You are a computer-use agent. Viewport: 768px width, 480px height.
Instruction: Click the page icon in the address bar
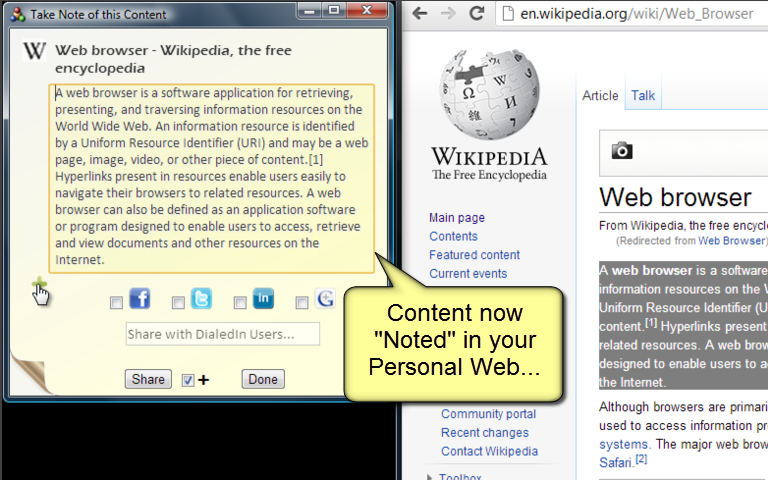click(509, 14)
